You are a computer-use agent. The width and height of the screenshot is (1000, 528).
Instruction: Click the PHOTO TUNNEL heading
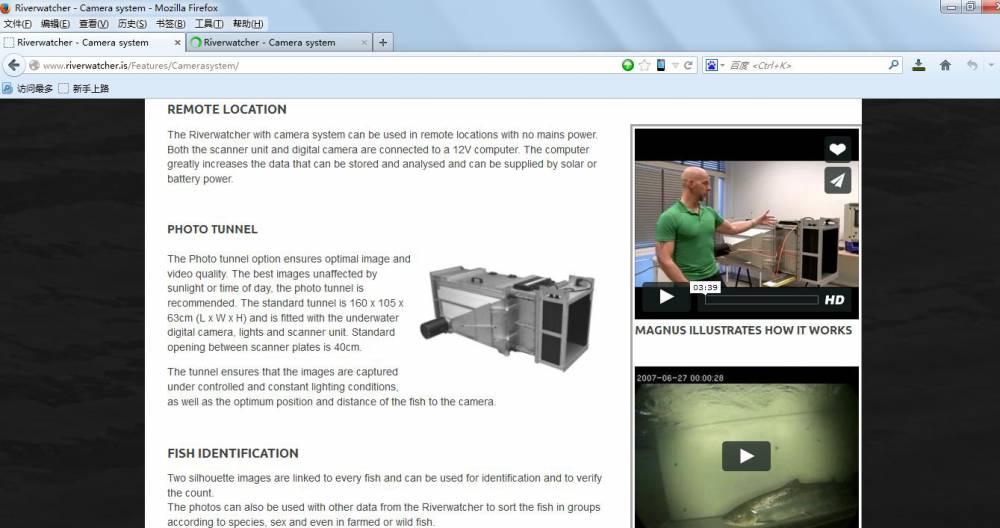[x=212, y=229]
